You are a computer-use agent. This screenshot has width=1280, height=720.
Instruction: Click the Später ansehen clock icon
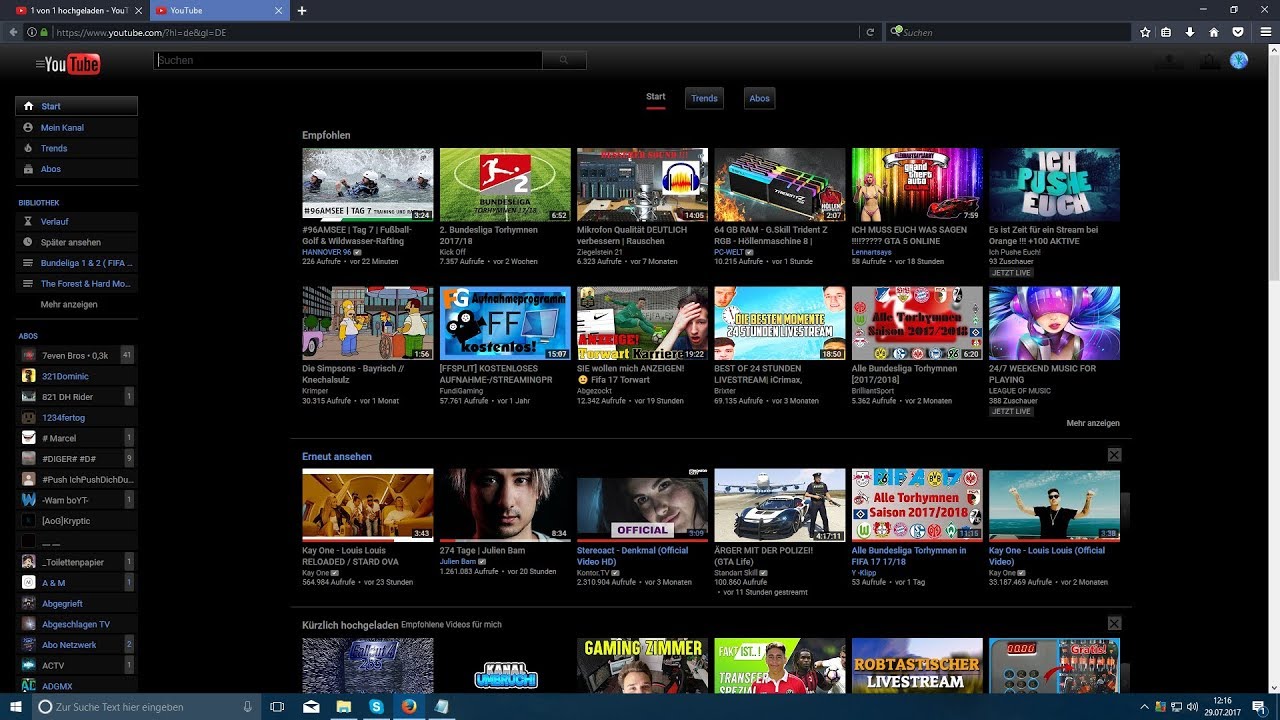tap(28, 242)
